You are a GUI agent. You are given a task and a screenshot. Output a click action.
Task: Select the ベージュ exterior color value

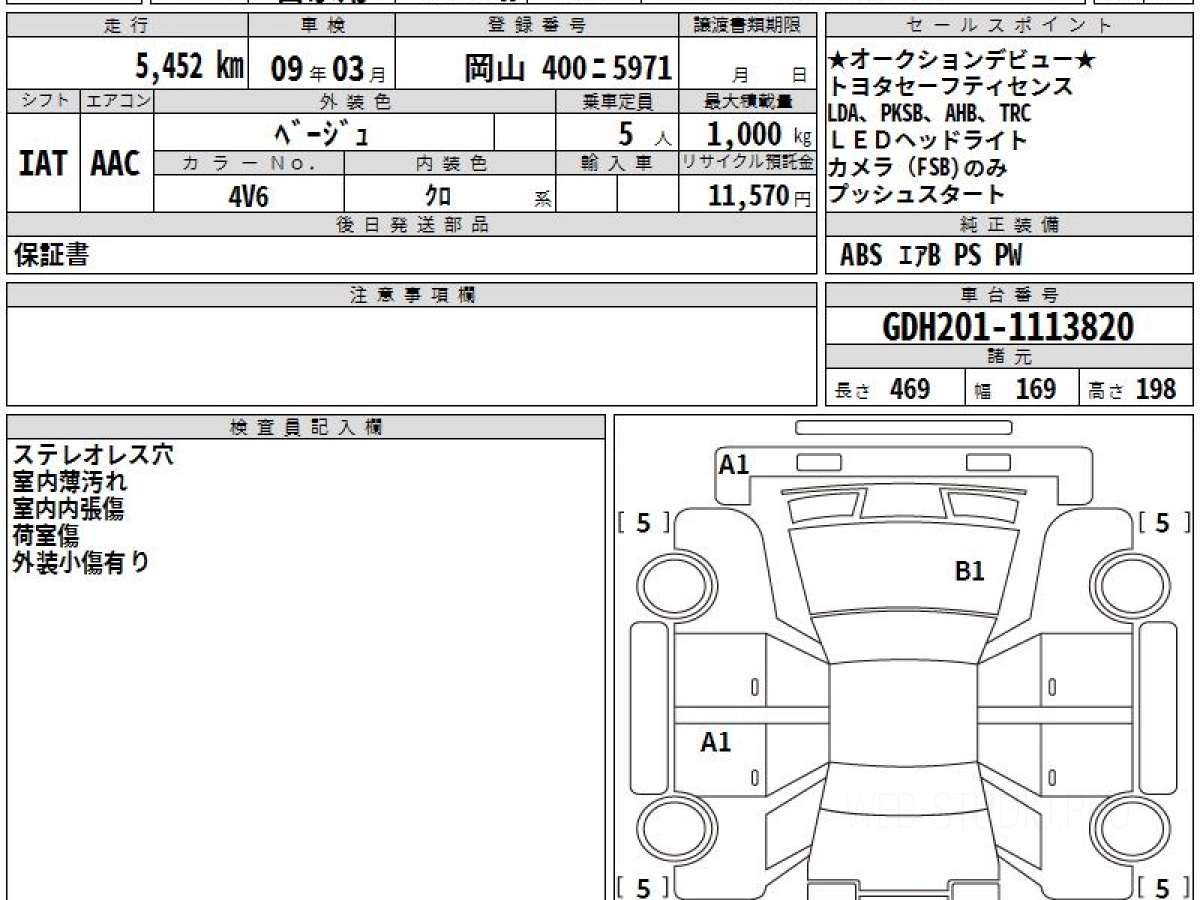322,133
